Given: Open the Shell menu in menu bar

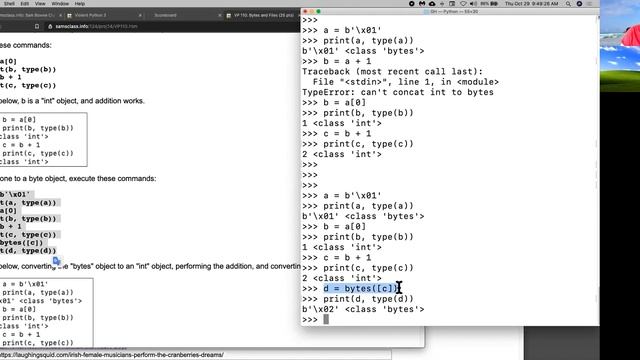Looking at the screenshot, I should (x=9, y=4).
